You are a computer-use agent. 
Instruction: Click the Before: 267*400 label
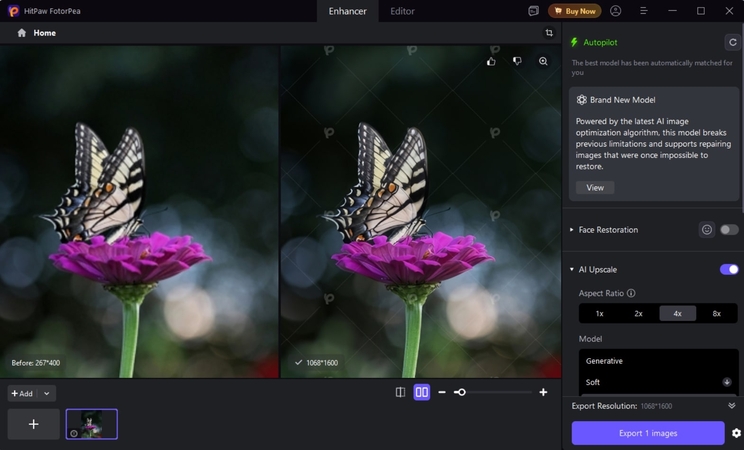coord(36,363)
